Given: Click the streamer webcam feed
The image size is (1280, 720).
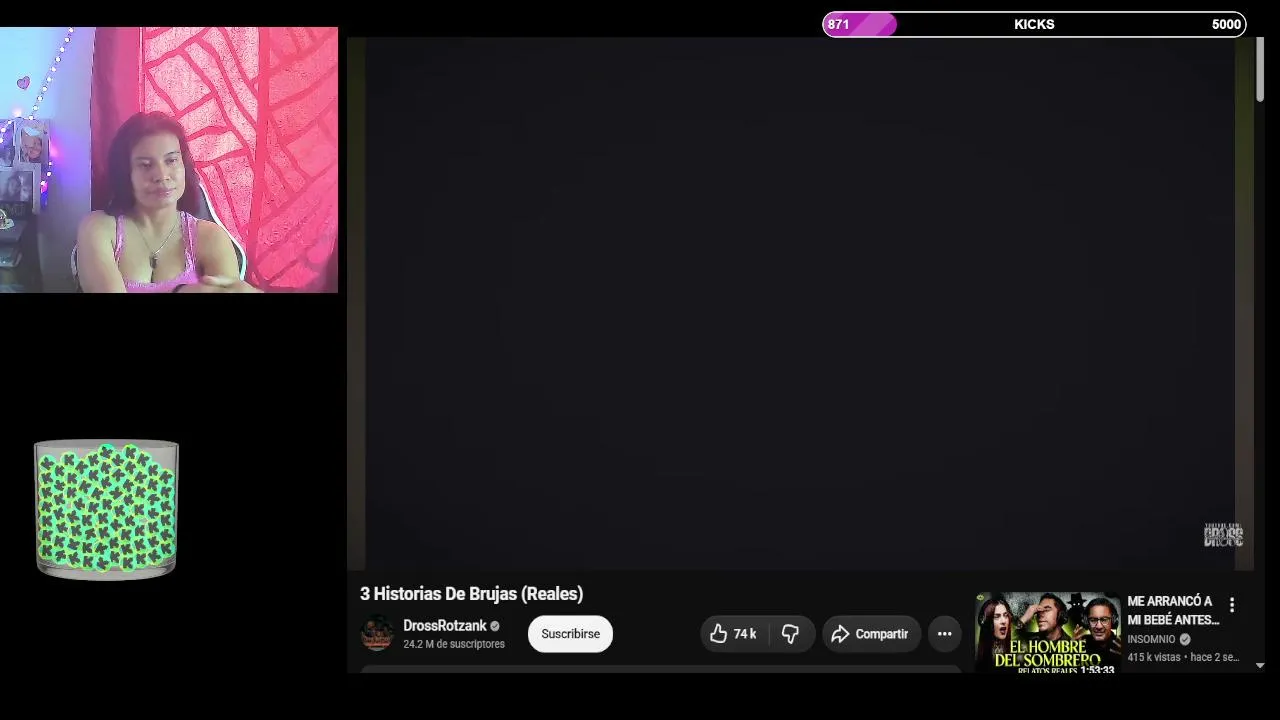Looking at the screenshot, I should pyautogui.click(x=169, y=160).
